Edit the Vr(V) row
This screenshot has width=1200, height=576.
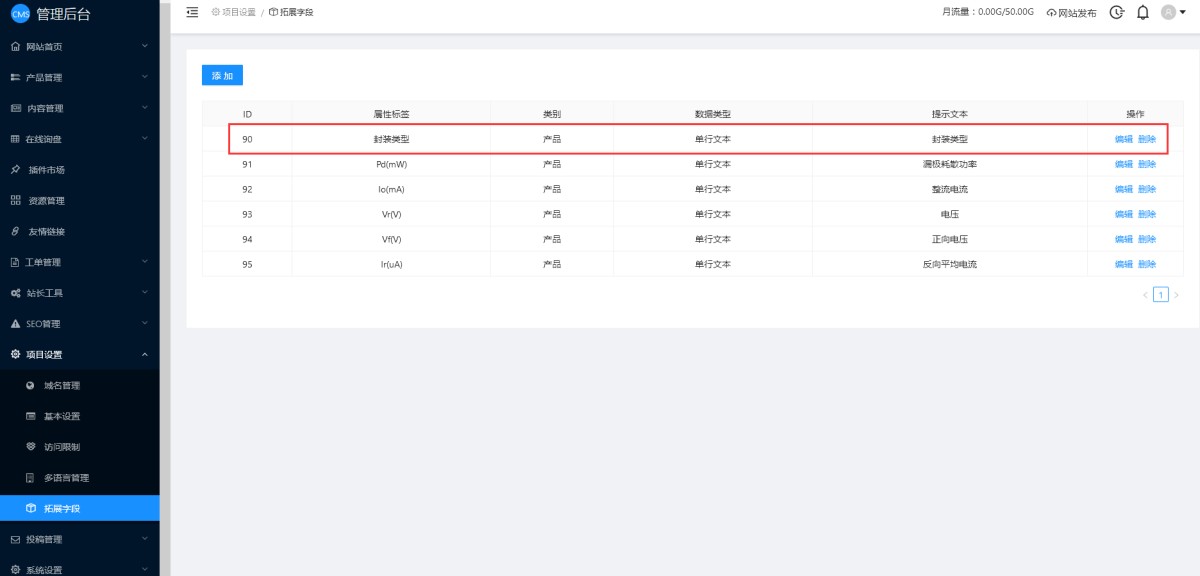[x=1124, y=214]
